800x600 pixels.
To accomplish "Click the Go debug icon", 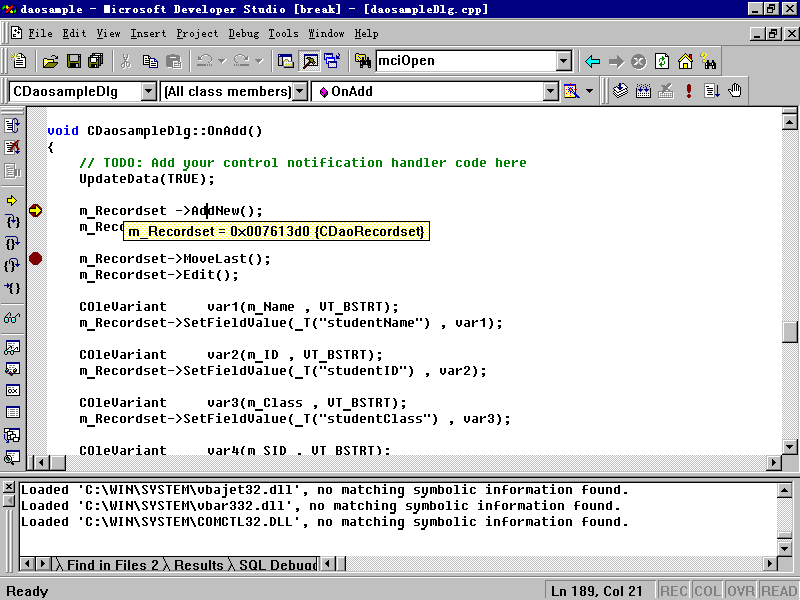I will (712, 91).
